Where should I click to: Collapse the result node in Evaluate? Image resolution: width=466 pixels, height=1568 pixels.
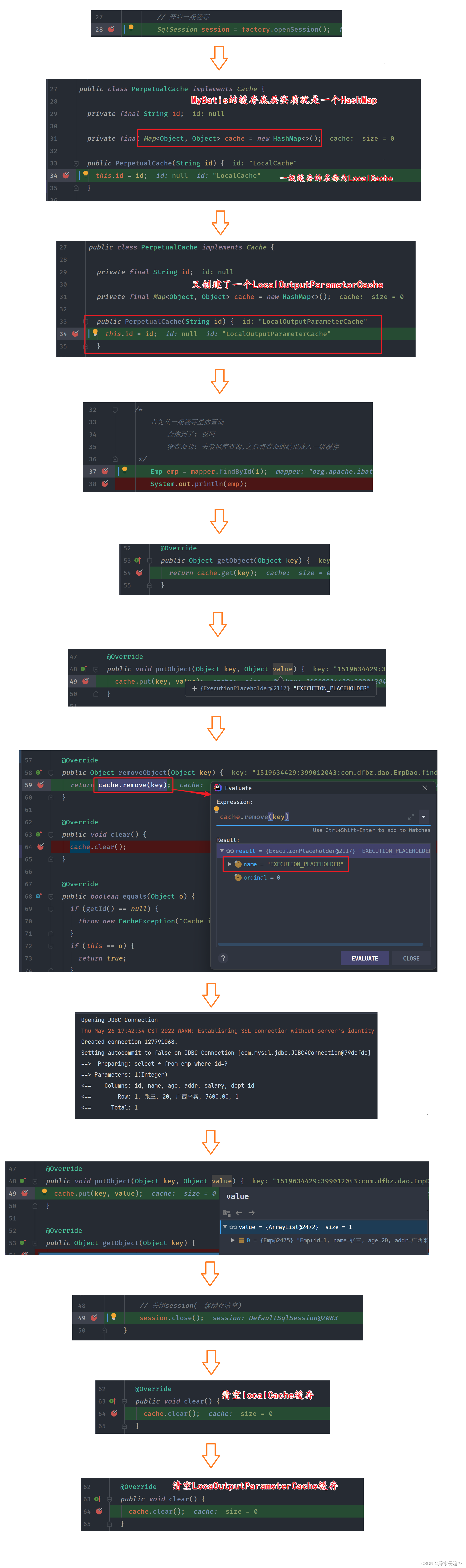pos(222,850)
